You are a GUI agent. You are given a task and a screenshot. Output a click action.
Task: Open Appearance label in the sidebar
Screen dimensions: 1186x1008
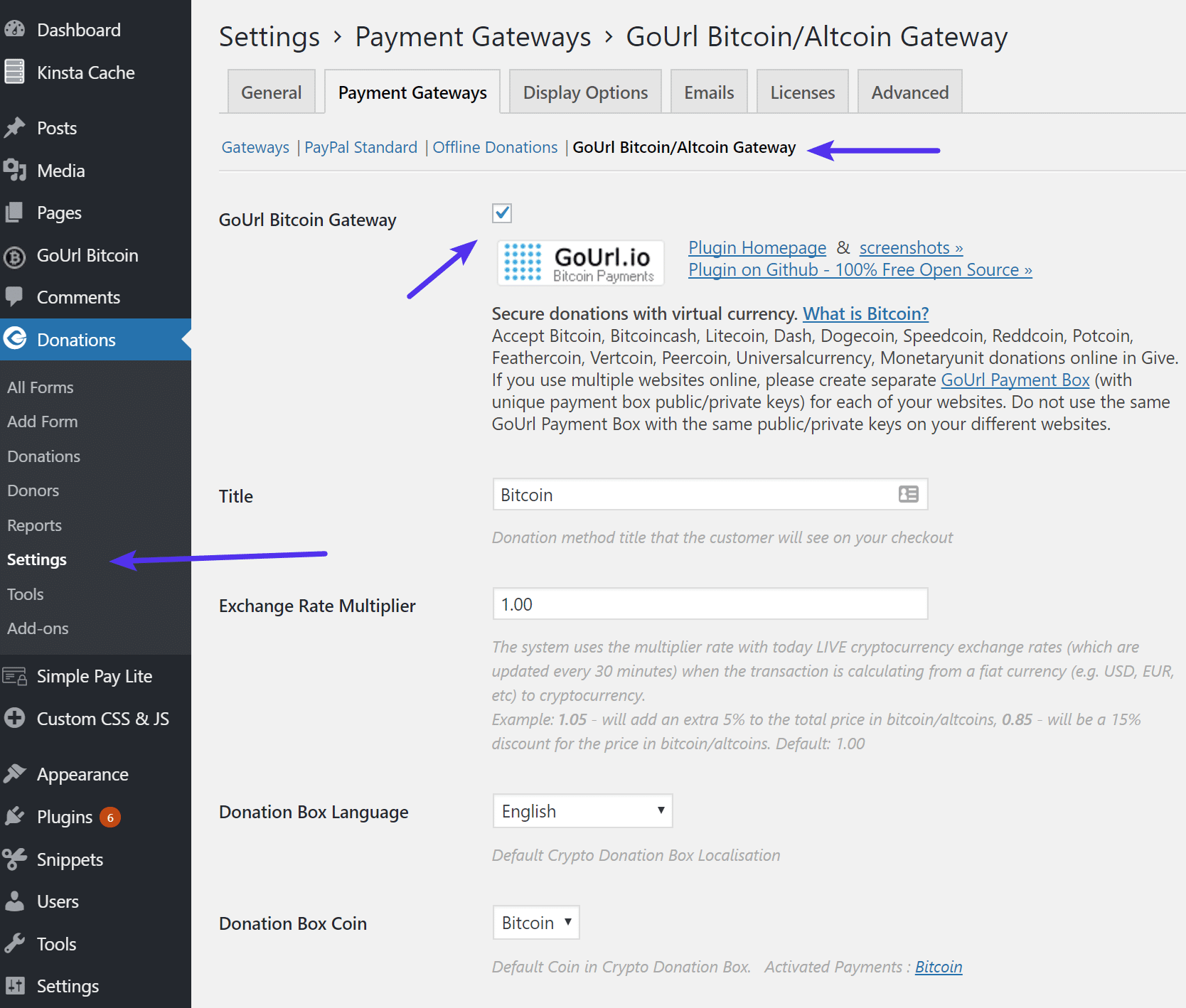82,774
